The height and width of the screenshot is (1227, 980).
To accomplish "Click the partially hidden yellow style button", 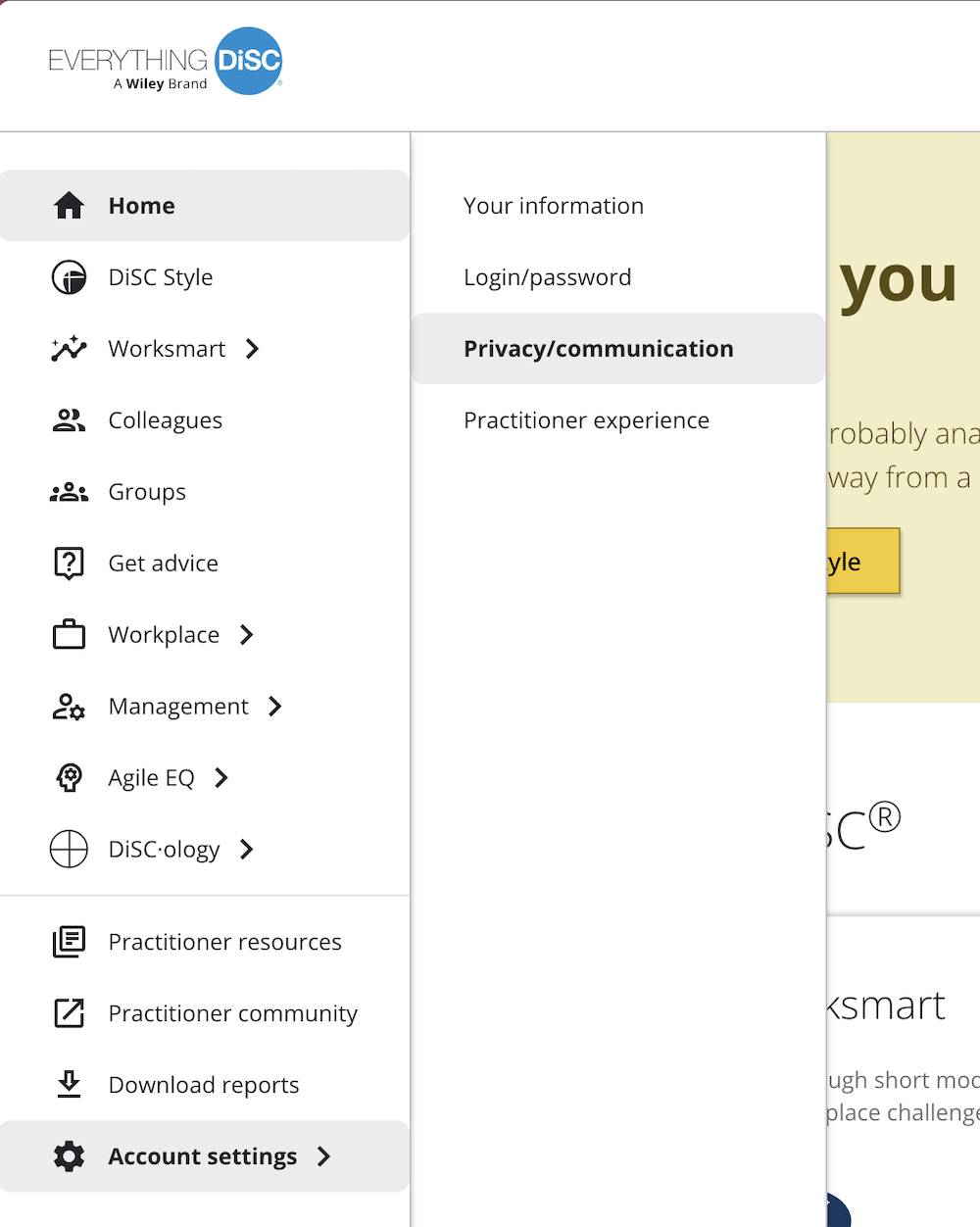I will [x=863, y=562].
